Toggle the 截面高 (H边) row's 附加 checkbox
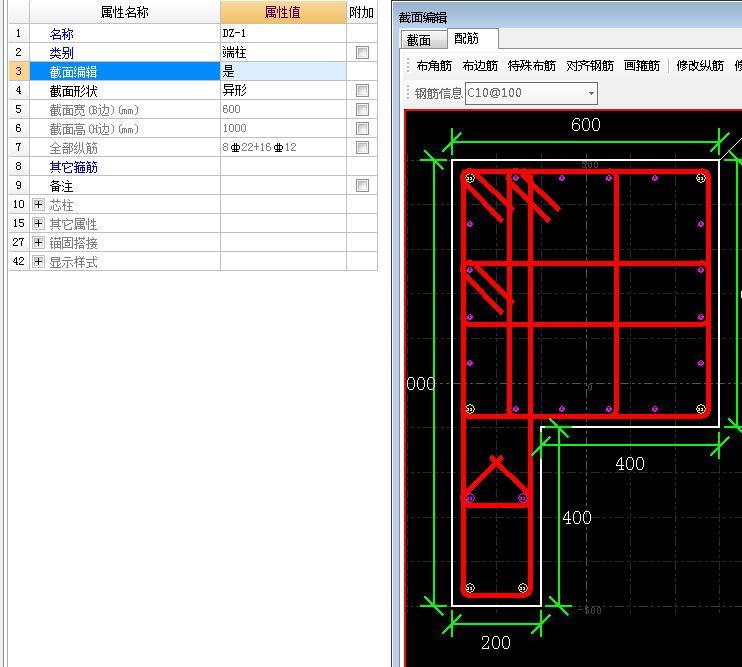Viewport: 742px width, 667px height. pyautogui.click(x=362, y=128)
